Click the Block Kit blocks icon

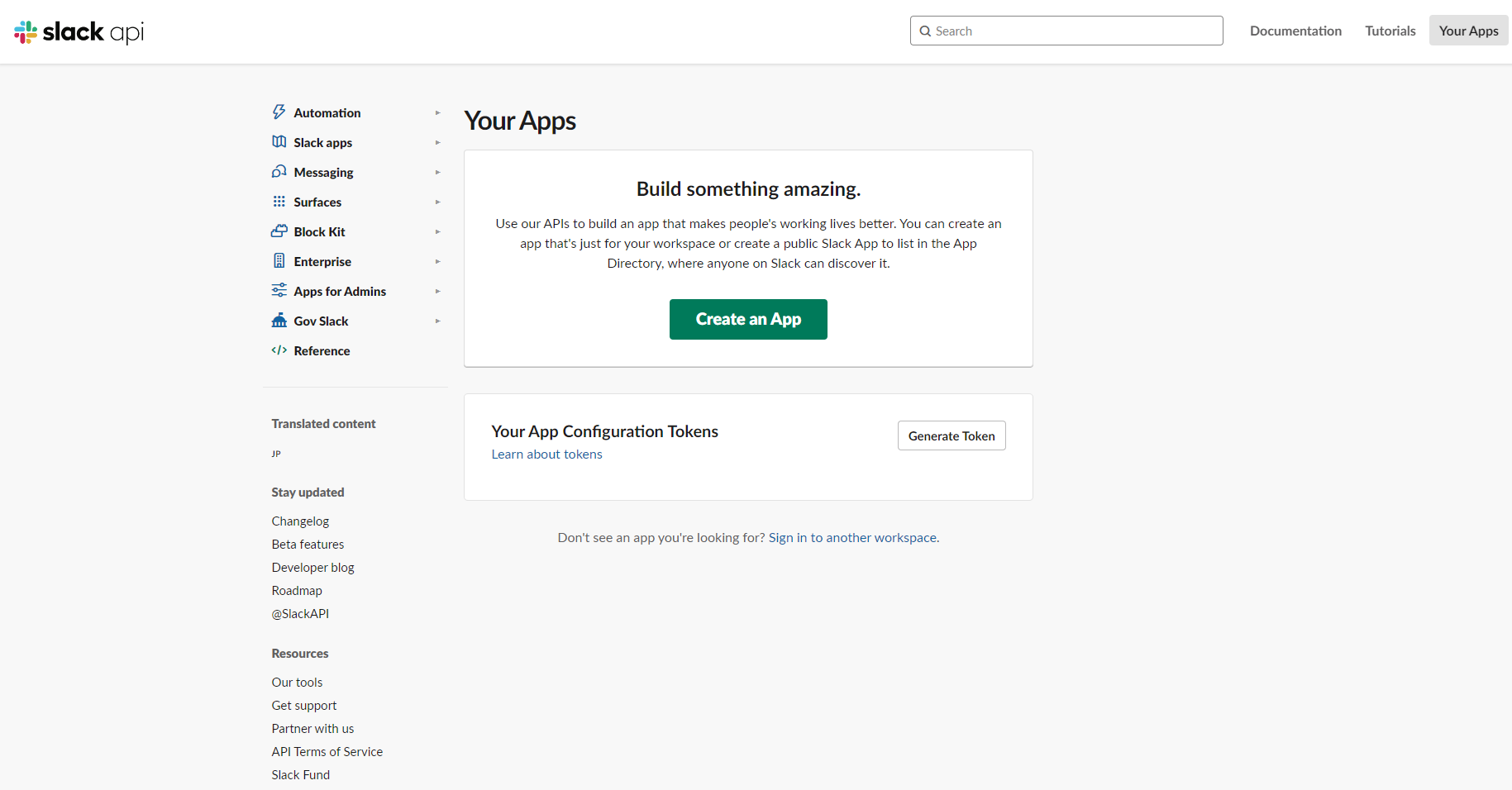tap(279, 231)
